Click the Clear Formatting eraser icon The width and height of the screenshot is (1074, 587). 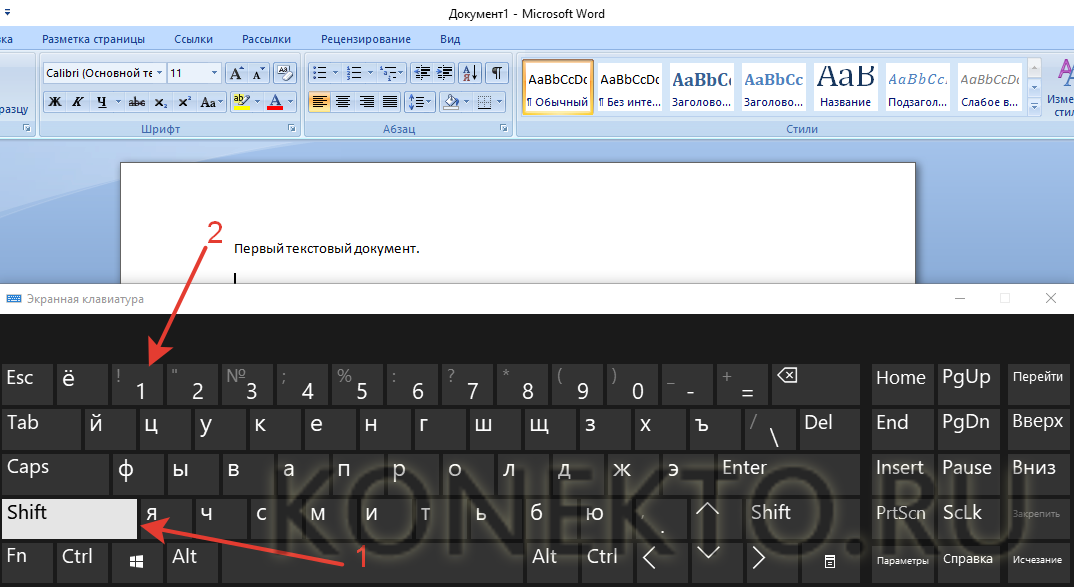click(284, 73)
